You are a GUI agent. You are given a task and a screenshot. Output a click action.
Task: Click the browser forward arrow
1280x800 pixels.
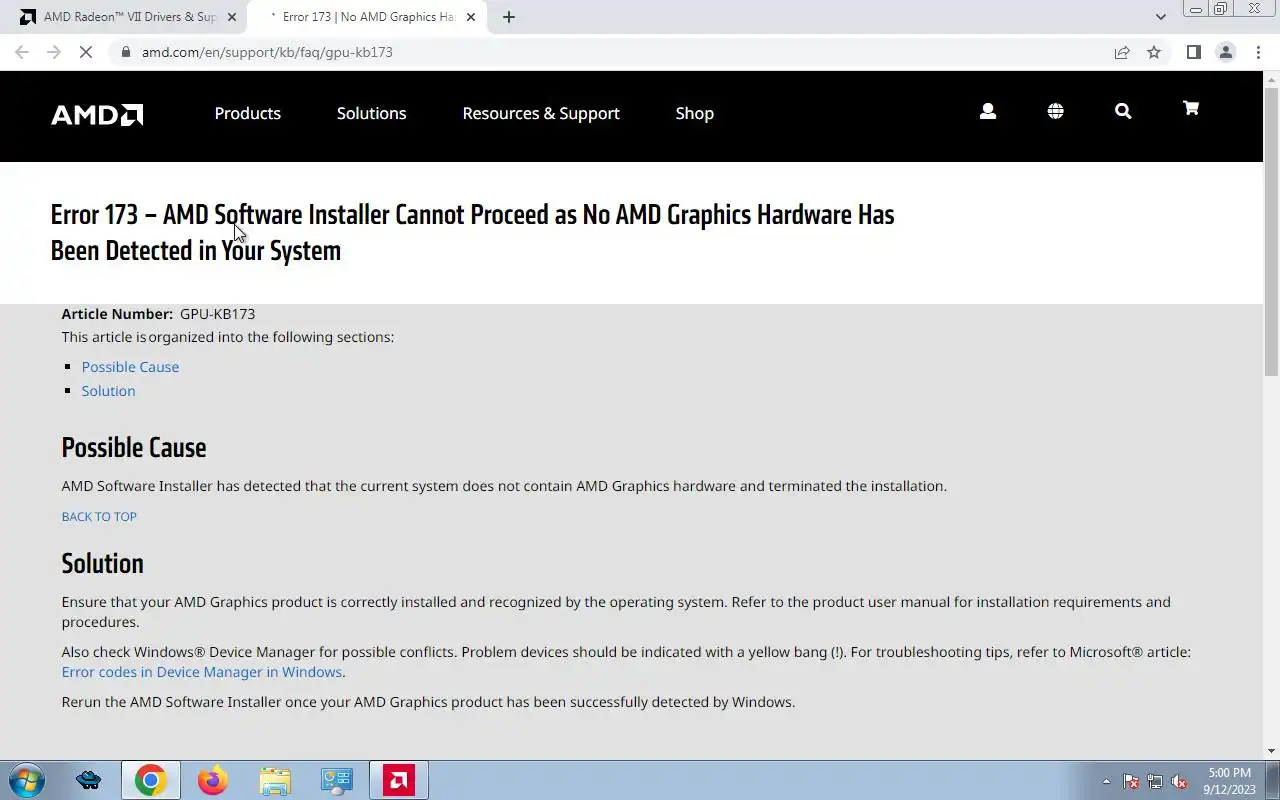click(x=54, y=52)
